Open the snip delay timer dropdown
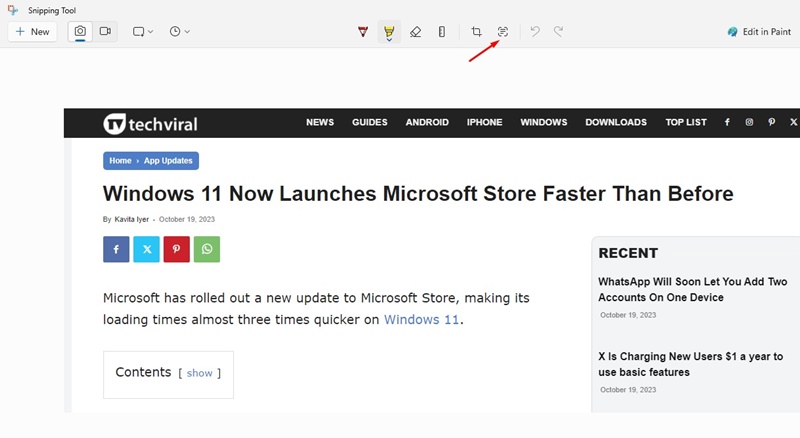Image resolution: width=800 pixels, height=438 pixels. 180,32
